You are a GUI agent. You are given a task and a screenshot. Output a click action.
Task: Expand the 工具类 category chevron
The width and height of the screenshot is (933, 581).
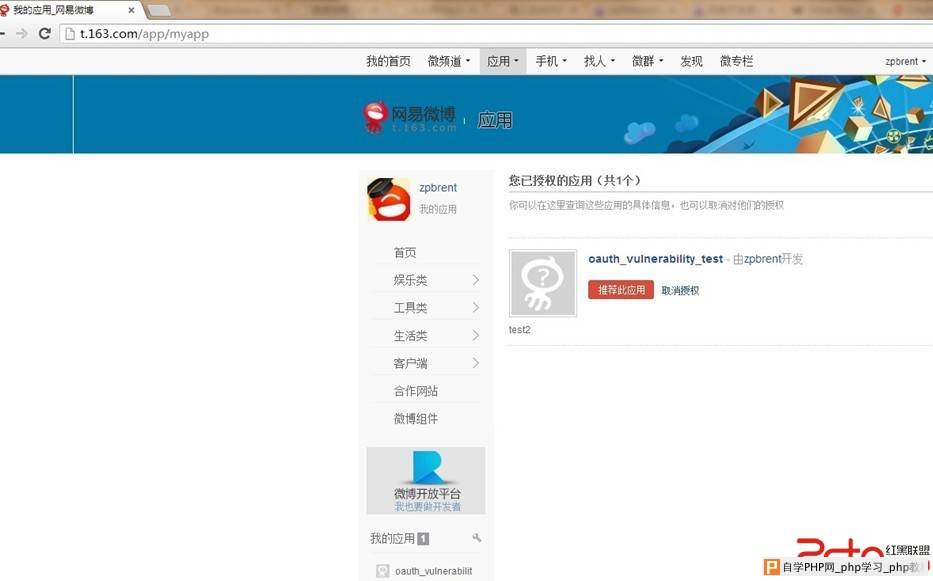click(x=475, y=307)
